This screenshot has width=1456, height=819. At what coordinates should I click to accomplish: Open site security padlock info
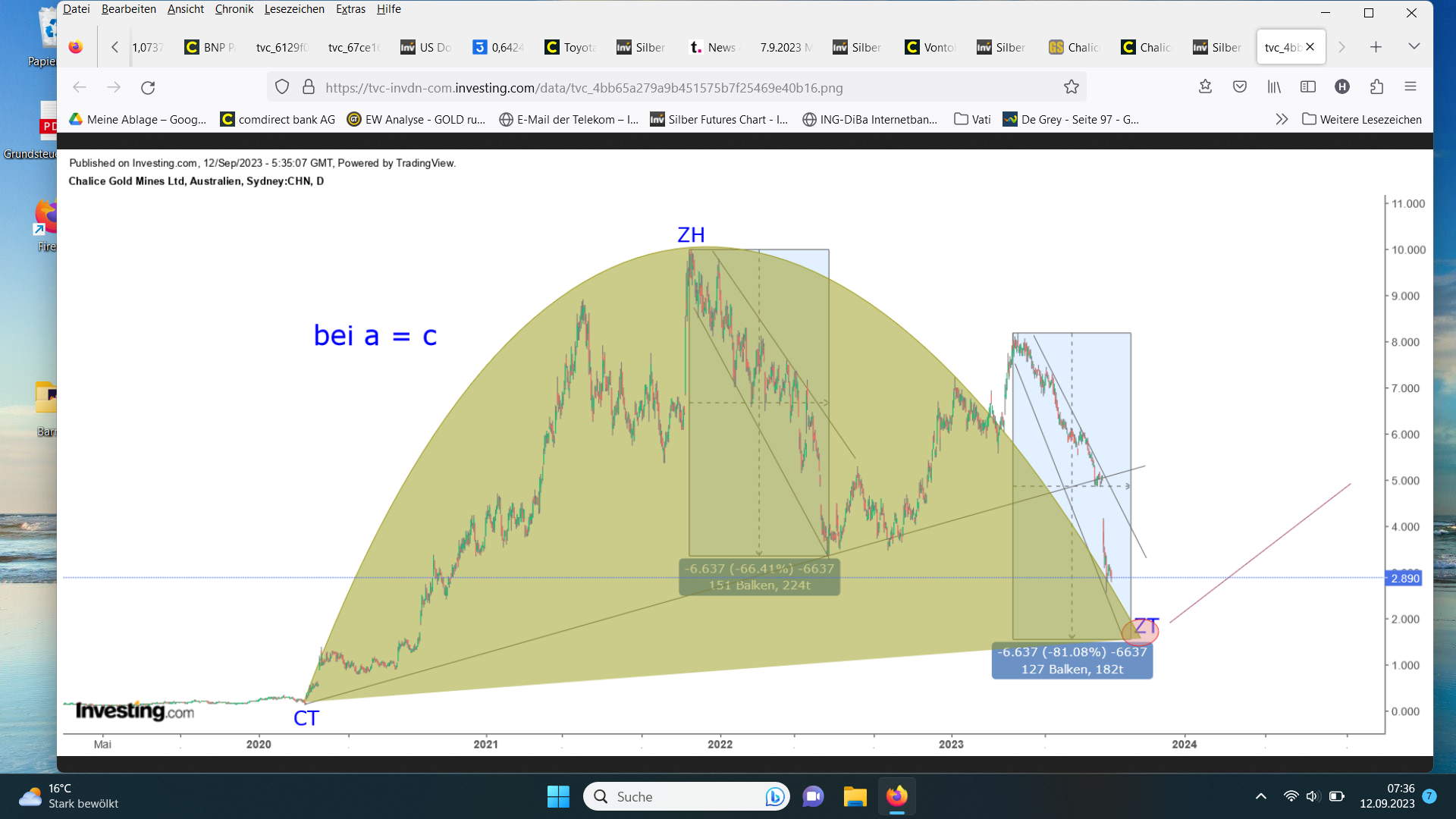tap(309, 87)
